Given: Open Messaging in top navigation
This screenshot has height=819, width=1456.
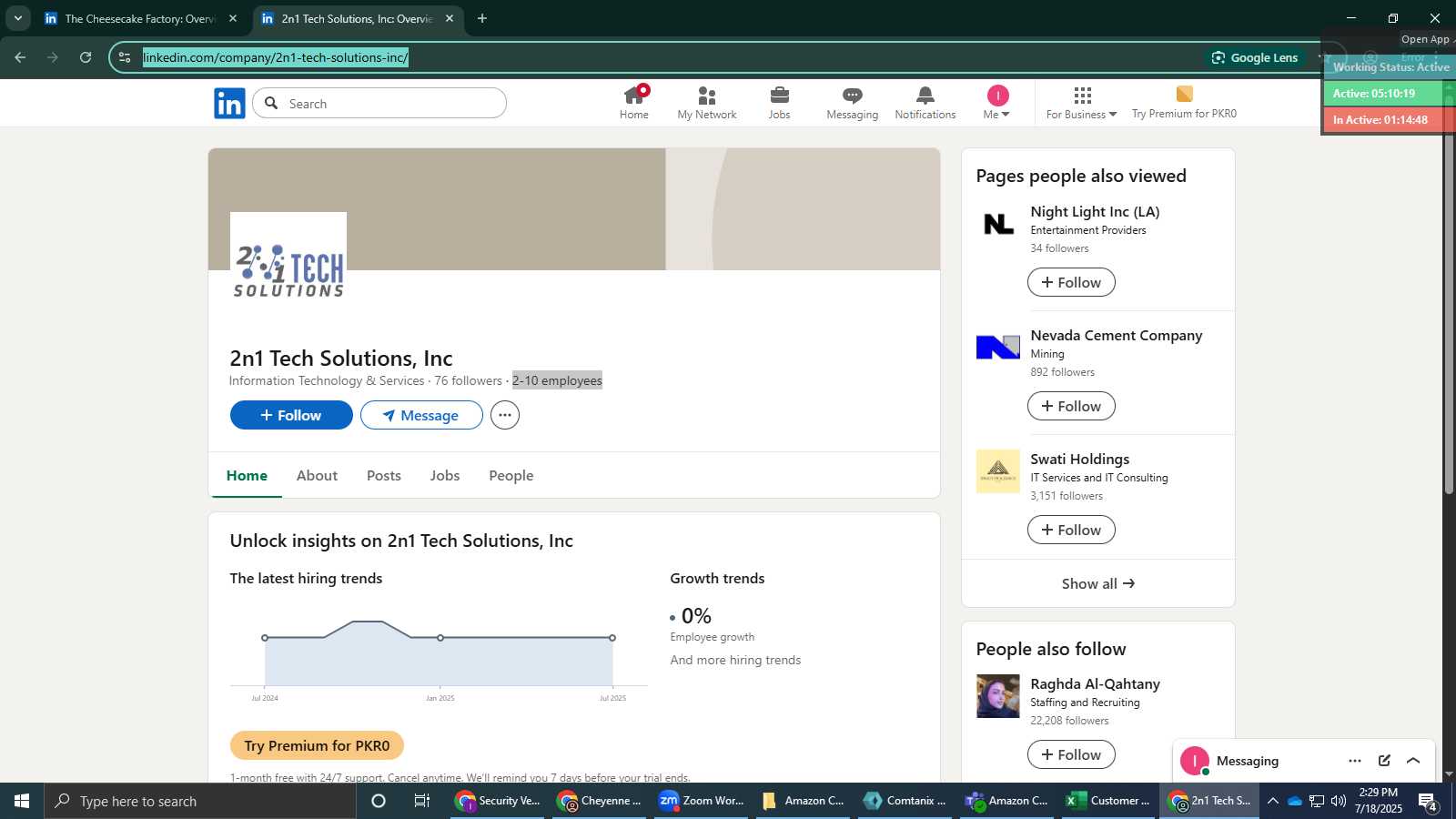Looking at the screenshot, I should (x=852, y=103).
